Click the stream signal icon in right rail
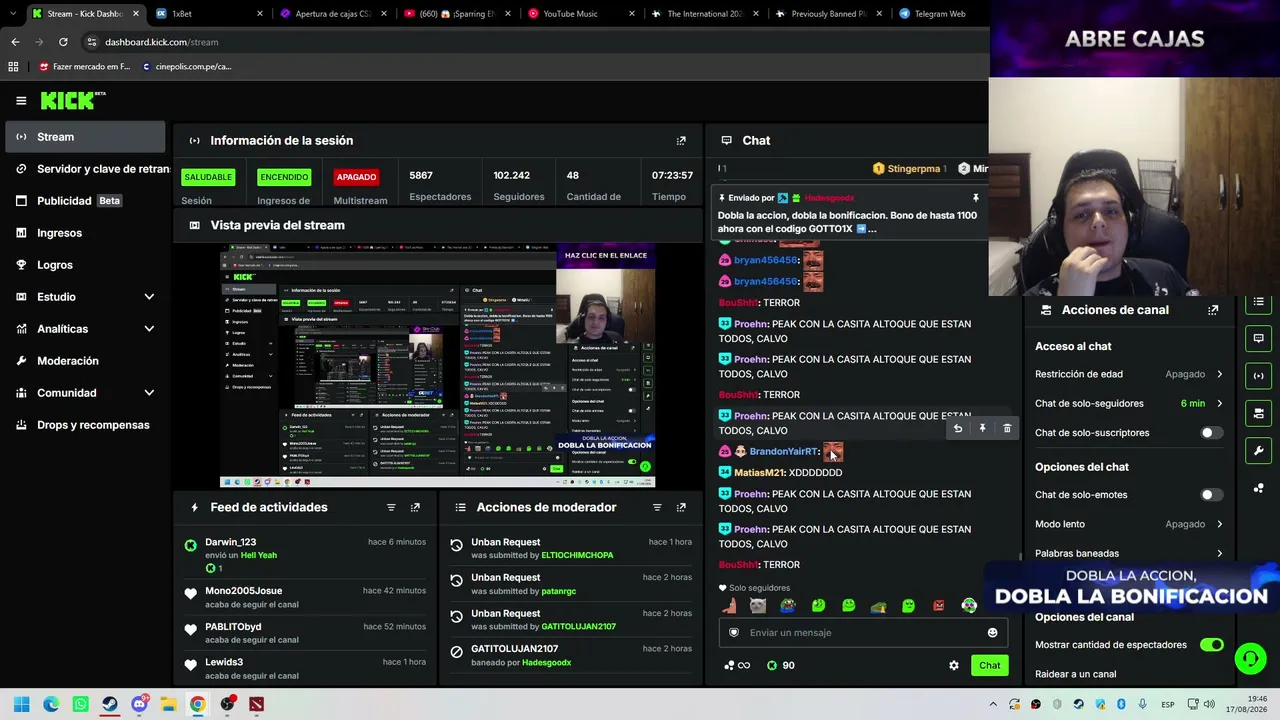The height and width of the screenshot is (720, 1280). [x=1259, y=376]
